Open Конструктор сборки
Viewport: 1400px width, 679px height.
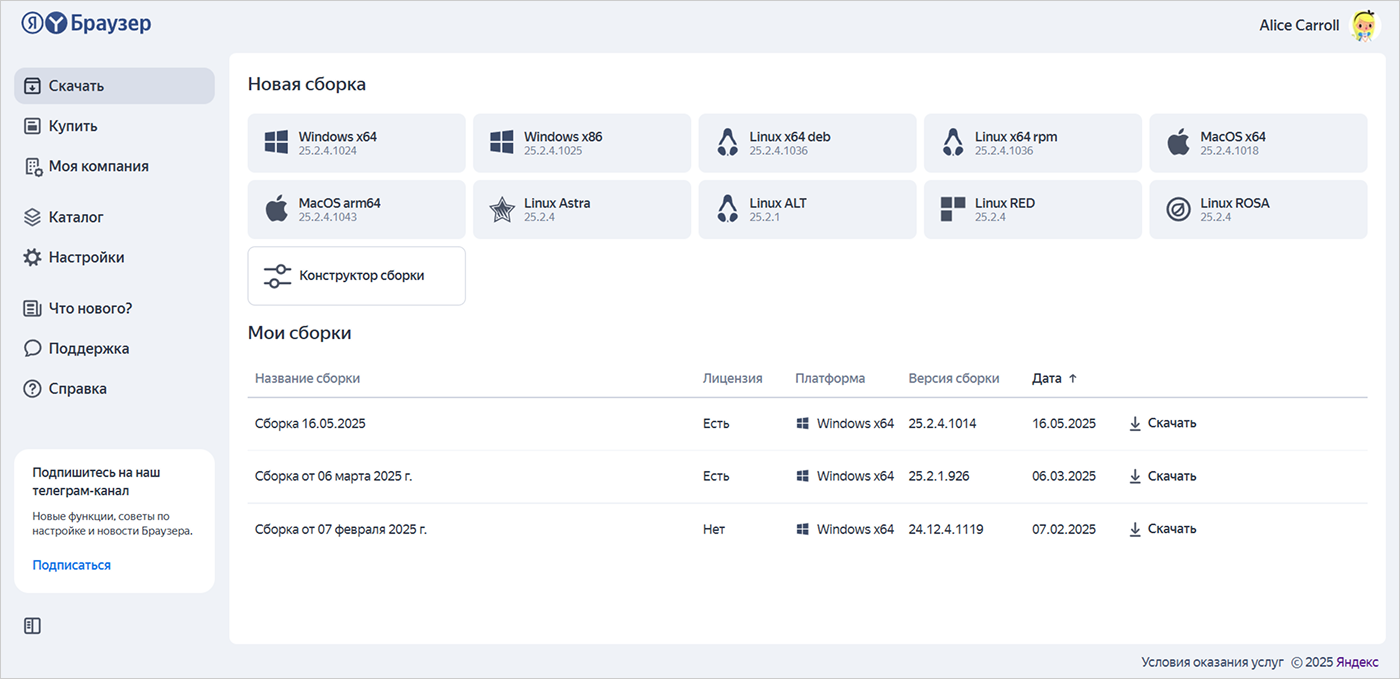click(356, 276)
